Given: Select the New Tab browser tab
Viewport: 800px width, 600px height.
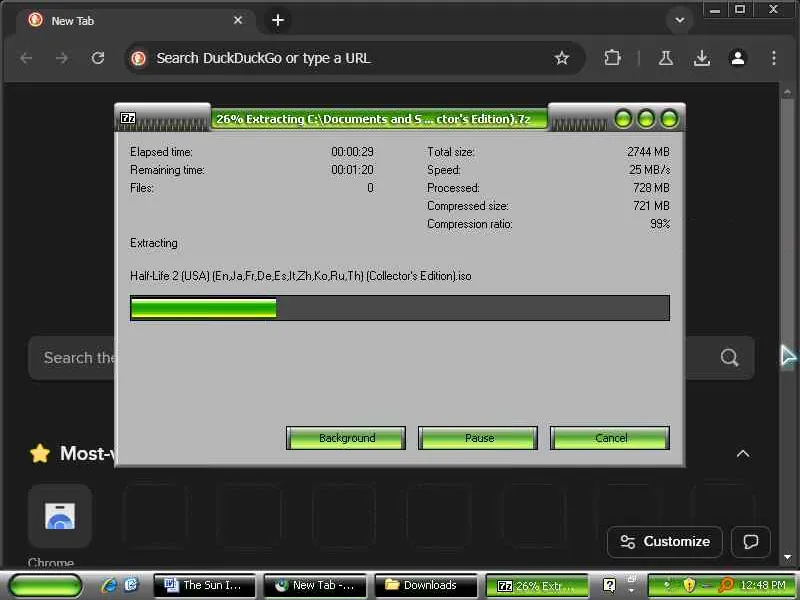Looking at the screenshot, I should (x=135, y=21).
